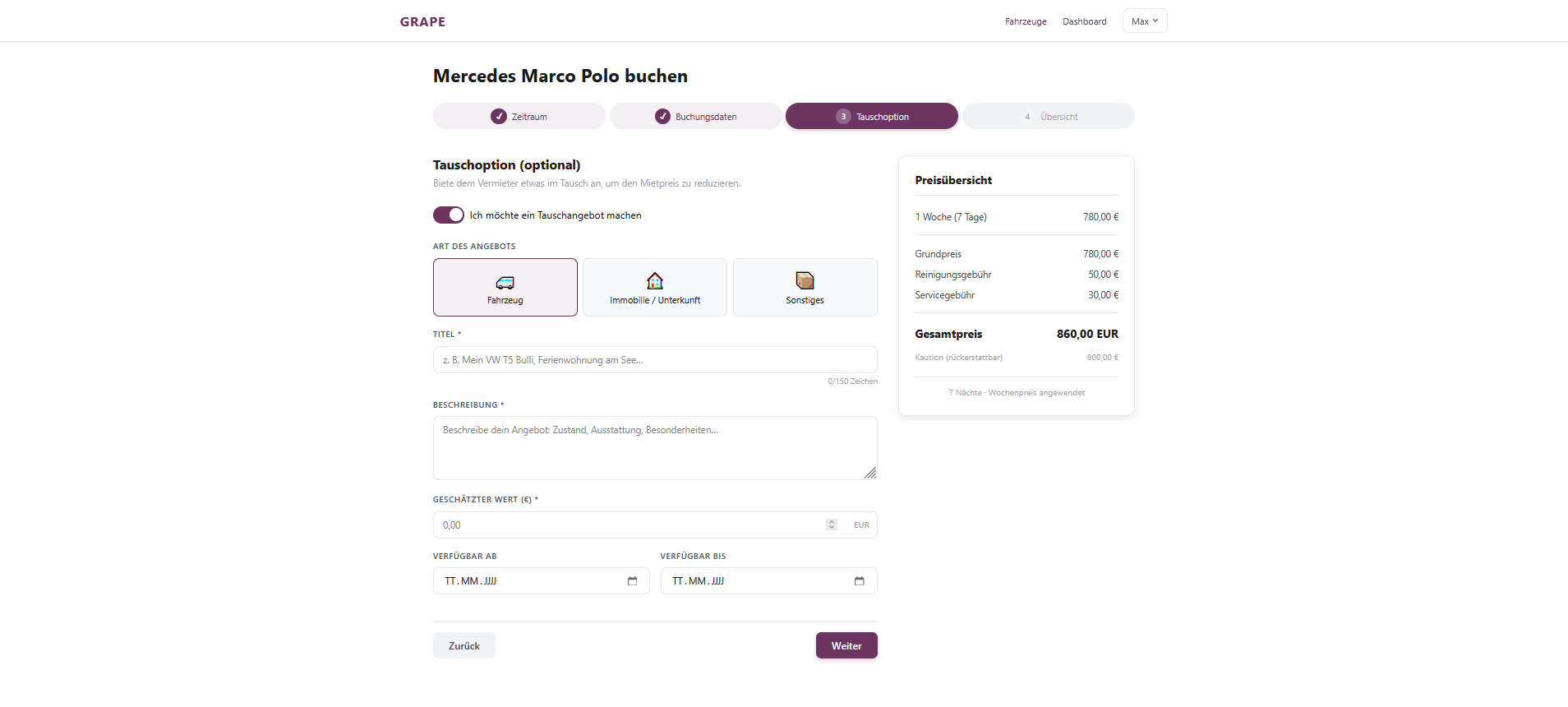
Task: Disable the Tauschangebot toggle switch
Action: [x=449, y=215]
